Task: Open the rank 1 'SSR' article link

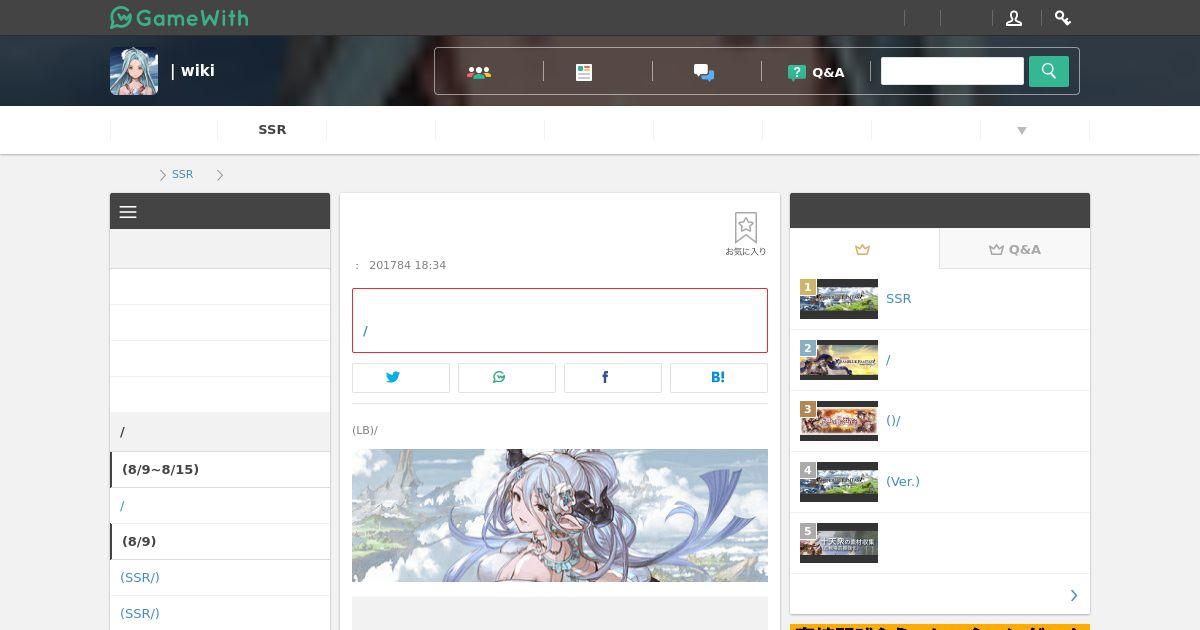Action: click(x=899, y=299)
